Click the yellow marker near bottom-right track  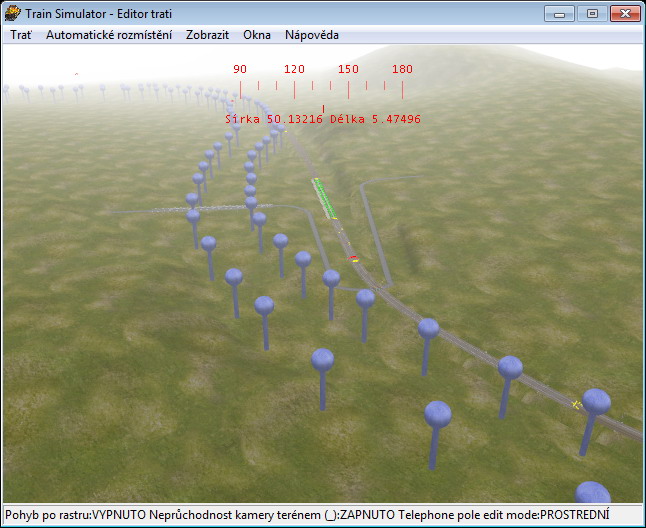click(x=577, y=404)
